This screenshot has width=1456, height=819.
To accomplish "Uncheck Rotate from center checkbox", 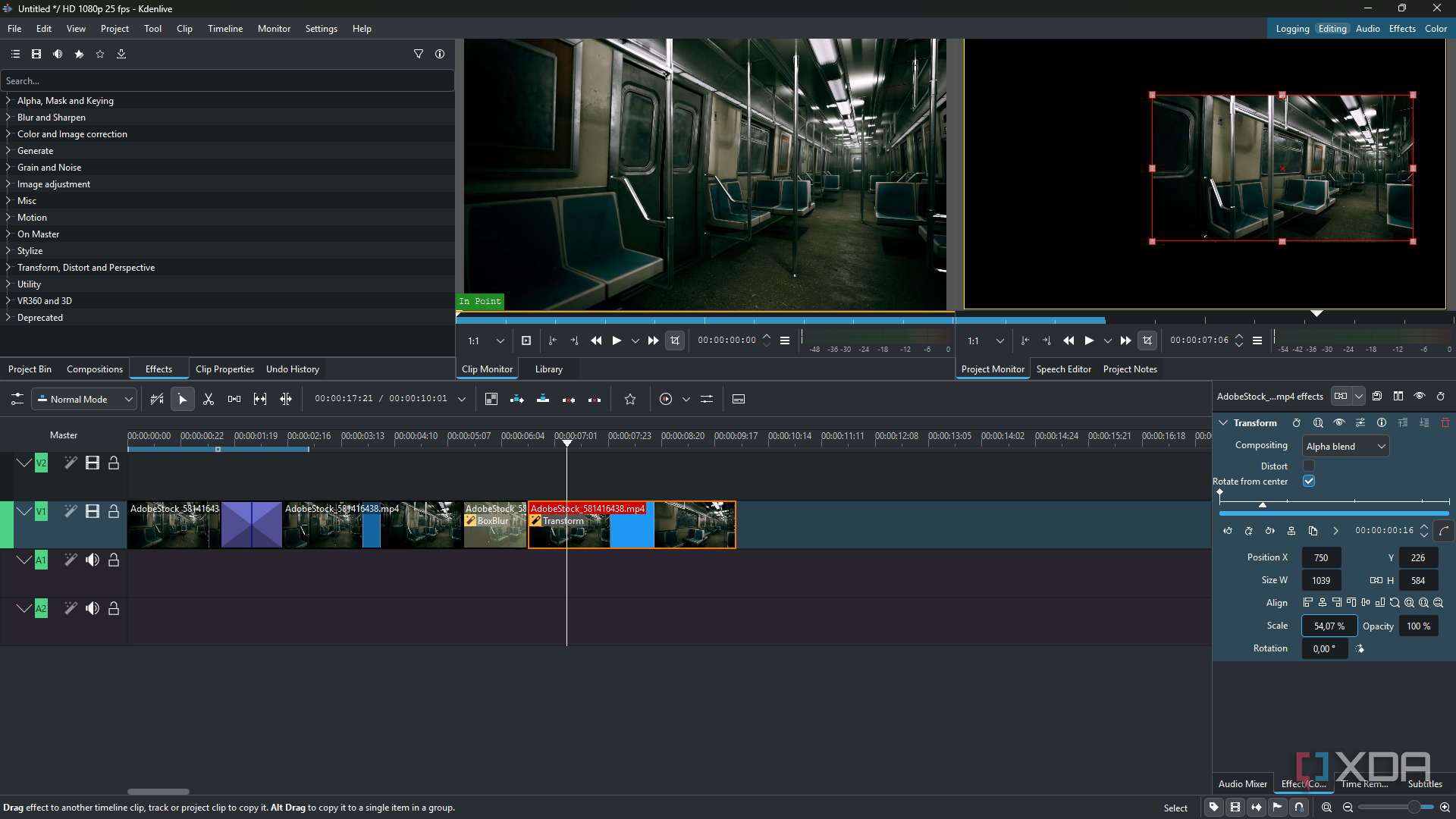I will coord(1309,481).
